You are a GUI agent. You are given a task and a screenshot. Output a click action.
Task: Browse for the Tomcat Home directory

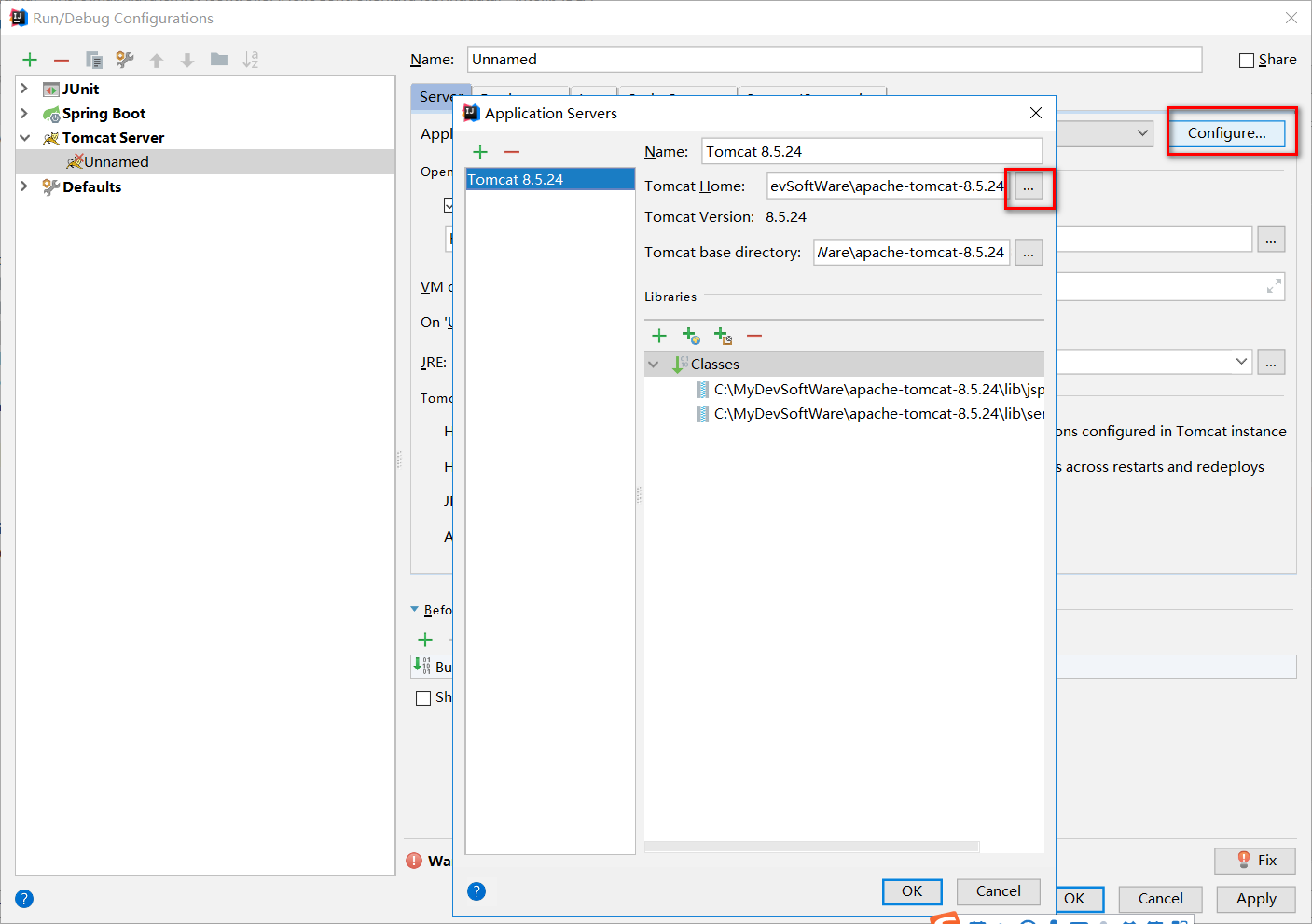coord(1029,187)
